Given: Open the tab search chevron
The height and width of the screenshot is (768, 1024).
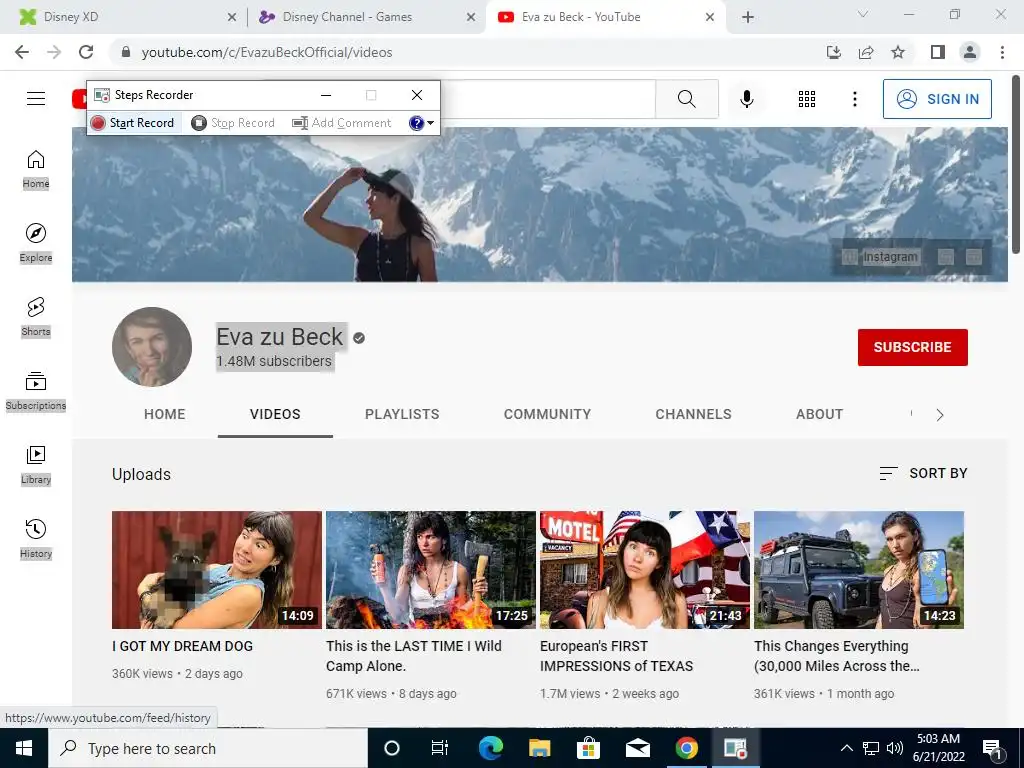Looking at the screenshot, I should pyautogui.click(x=863, y=14).
